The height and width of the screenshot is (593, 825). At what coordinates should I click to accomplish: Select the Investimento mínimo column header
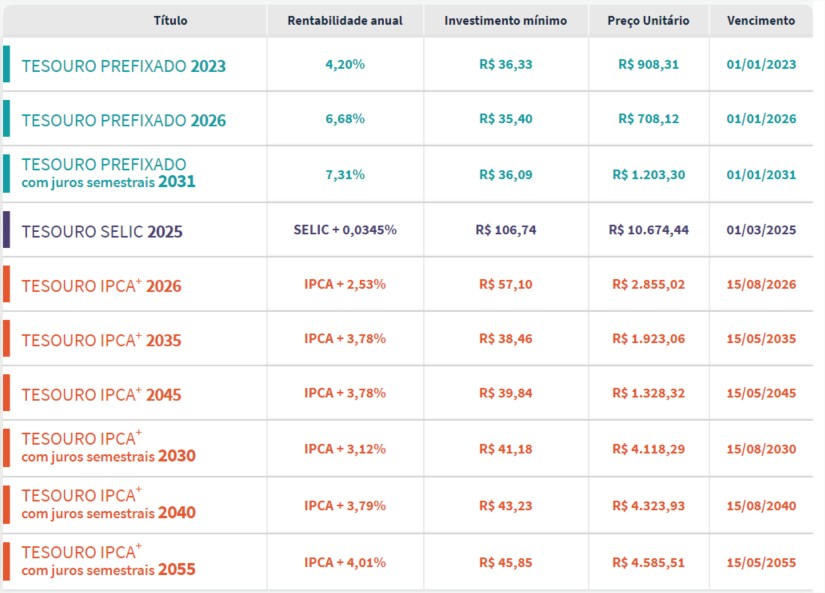506,21
